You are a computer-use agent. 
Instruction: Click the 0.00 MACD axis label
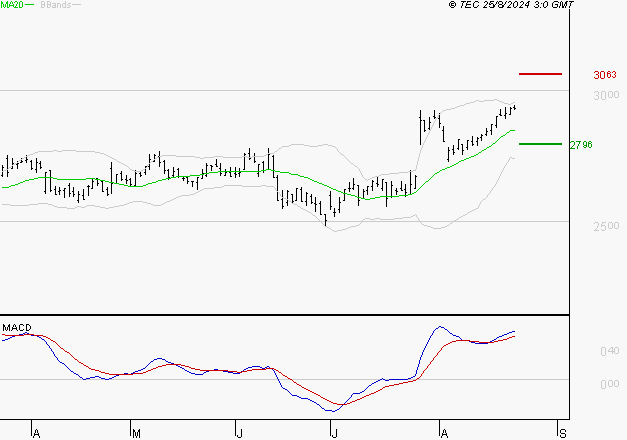(x=609, y=384)
